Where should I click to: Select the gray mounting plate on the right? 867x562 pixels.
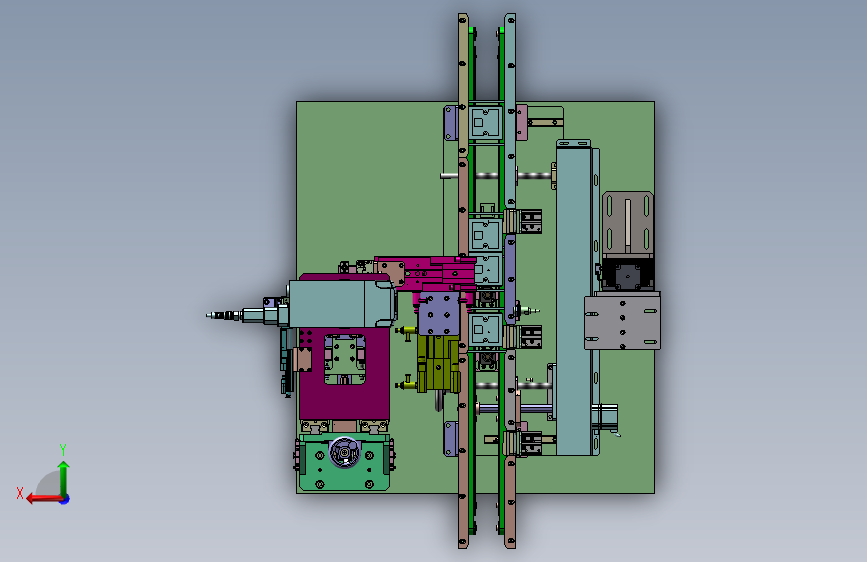pyautogui.click(x=623, y=321)
